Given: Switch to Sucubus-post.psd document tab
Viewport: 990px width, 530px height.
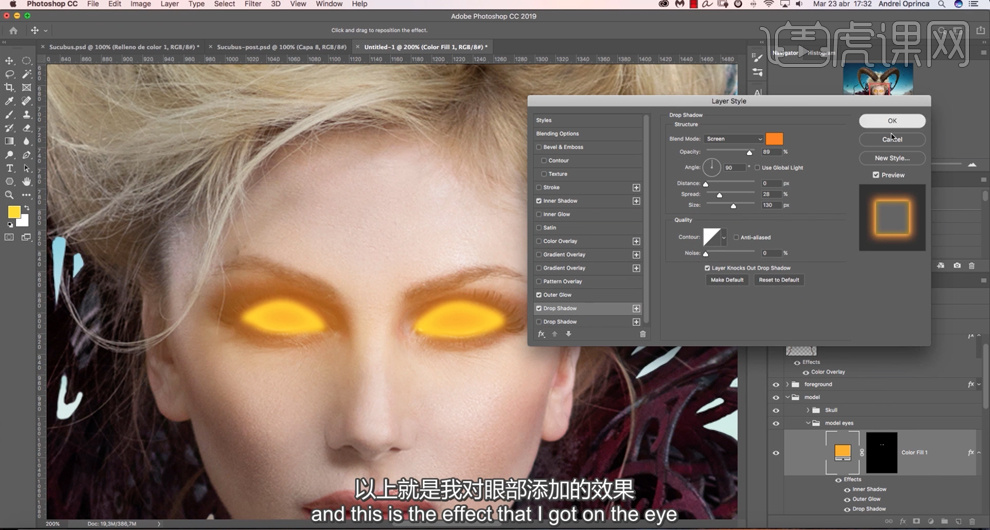Looking at the screenshot, I should (x=280, y=47).
